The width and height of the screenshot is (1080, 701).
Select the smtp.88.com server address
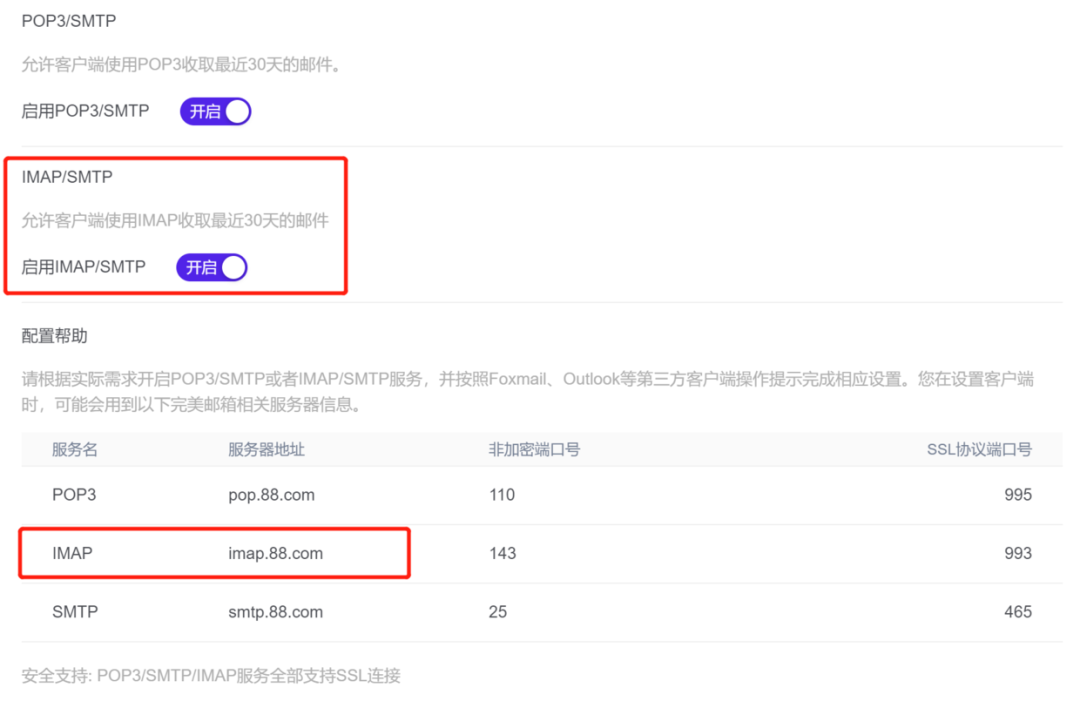click(275, 612)
